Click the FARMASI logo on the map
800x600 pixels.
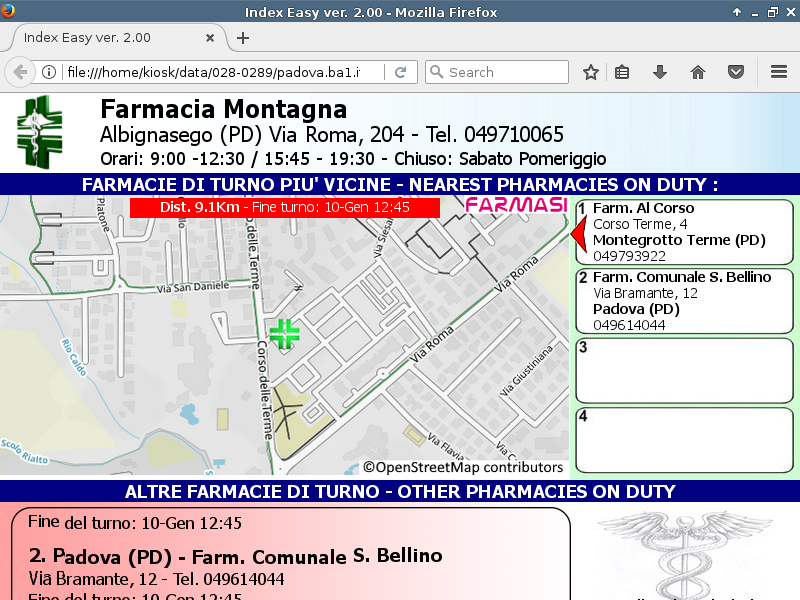[x=516, y=204]
